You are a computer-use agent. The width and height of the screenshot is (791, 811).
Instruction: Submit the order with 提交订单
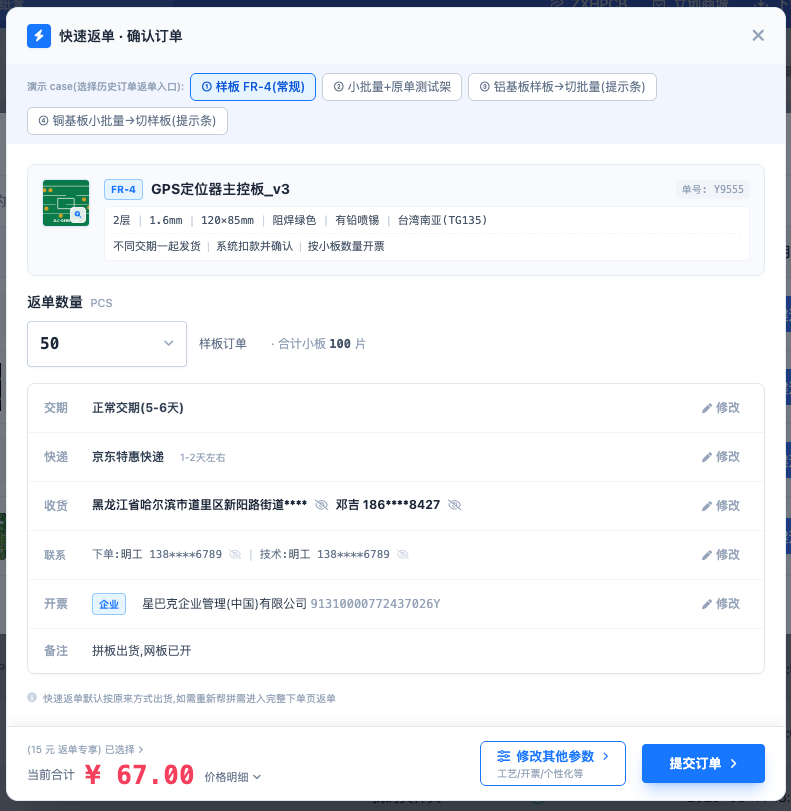coord(703,763)
